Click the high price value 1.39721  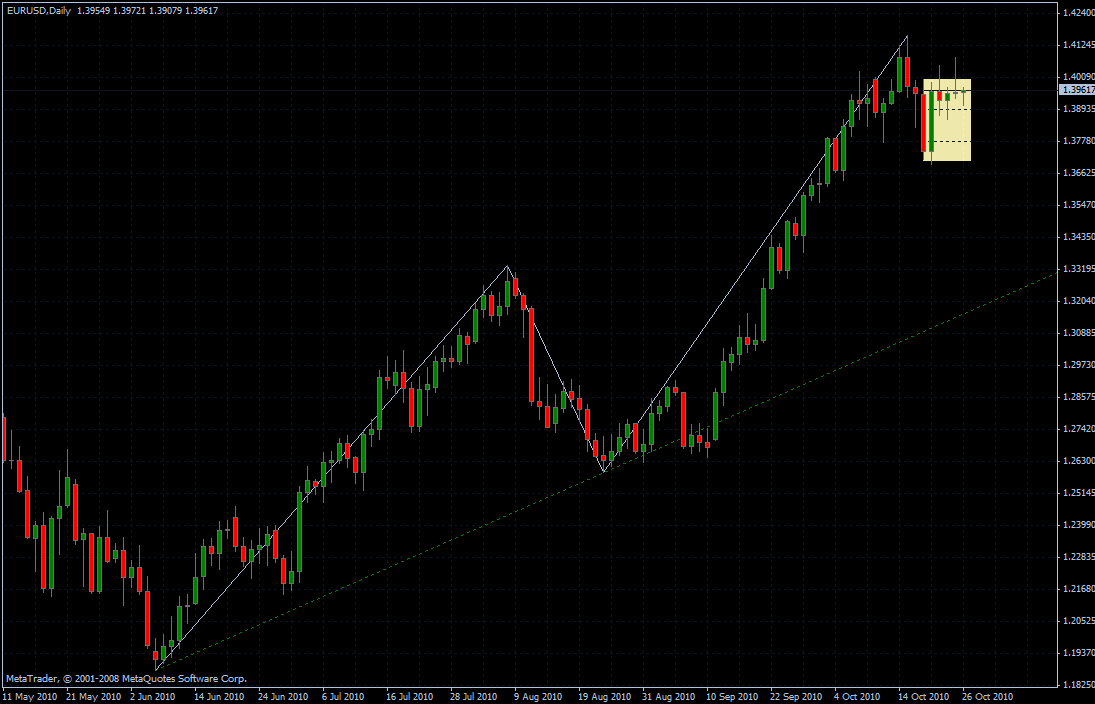129,10
